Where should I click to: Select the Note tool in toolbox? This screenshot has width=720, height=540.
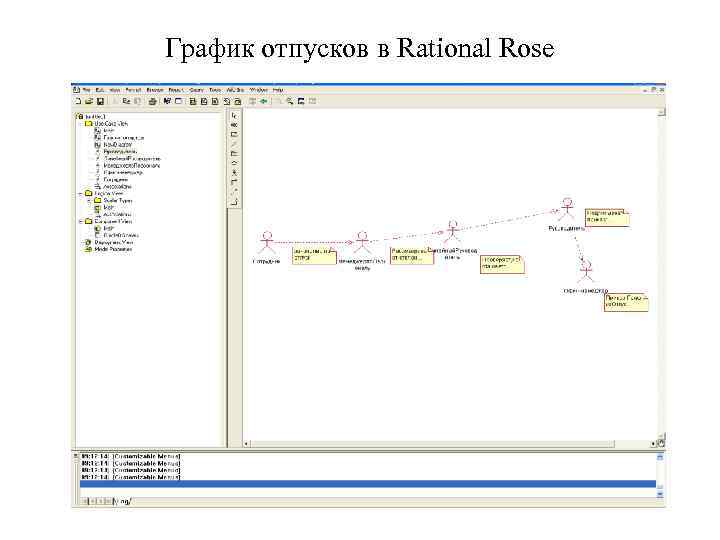[x=234, y=135]
